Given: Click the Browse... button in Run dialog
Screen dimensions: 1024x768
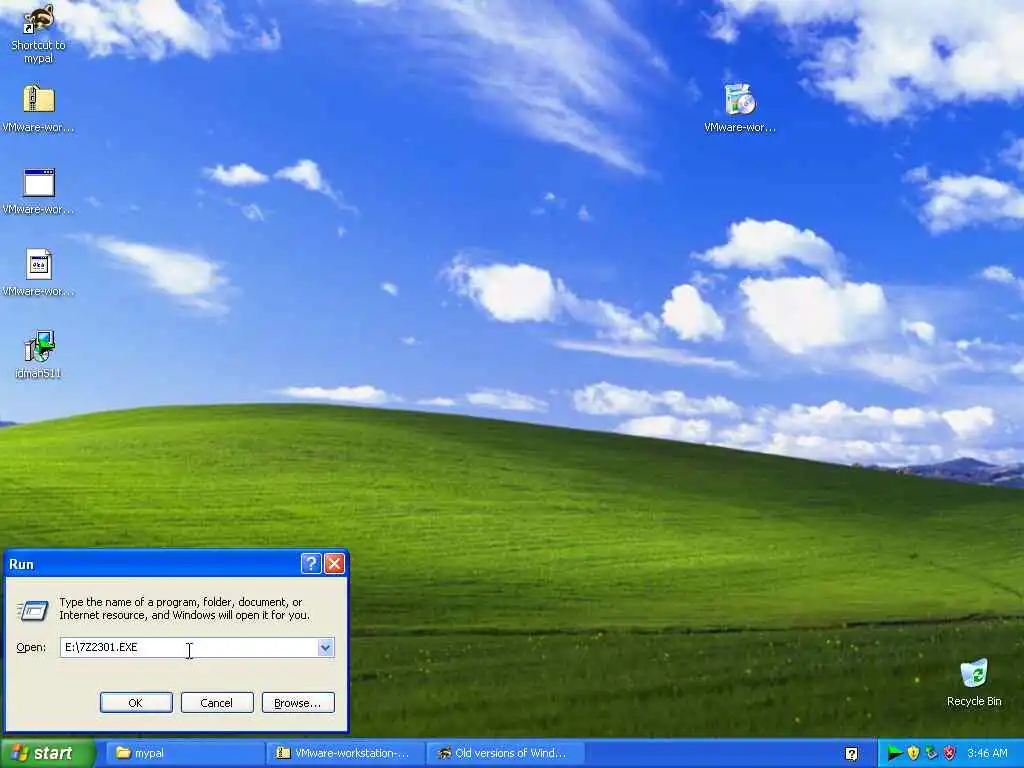Looking at the screenshot, I should click(298, 703).
